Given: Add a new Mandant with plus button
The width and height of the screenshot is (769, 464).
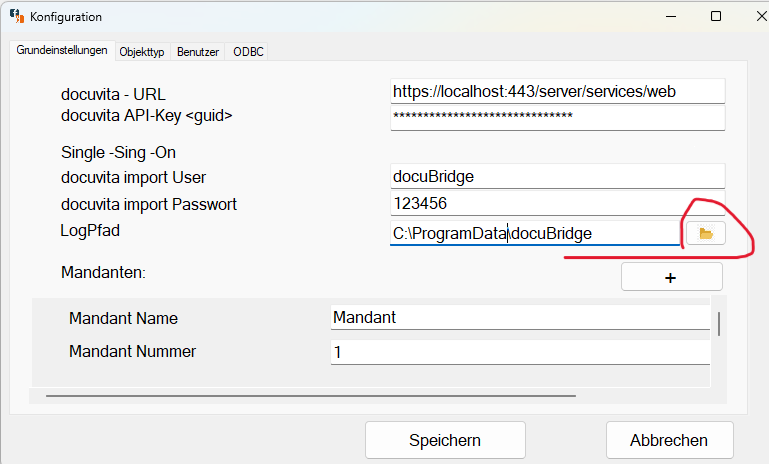Looking at the screenshot, I should click(x=671, y=277).
